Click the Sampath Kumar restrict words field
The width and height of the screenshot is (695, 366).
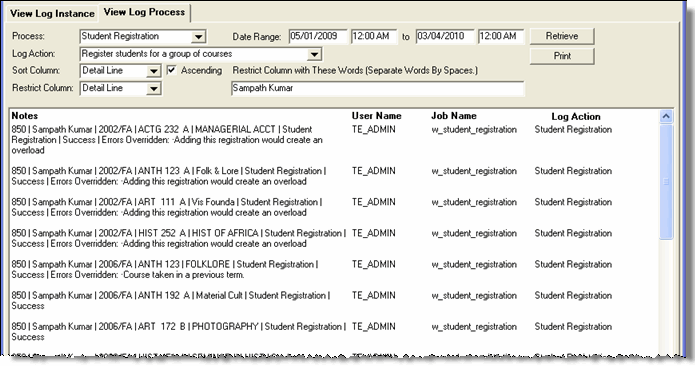pyautogui.click(x=377, y=88)
